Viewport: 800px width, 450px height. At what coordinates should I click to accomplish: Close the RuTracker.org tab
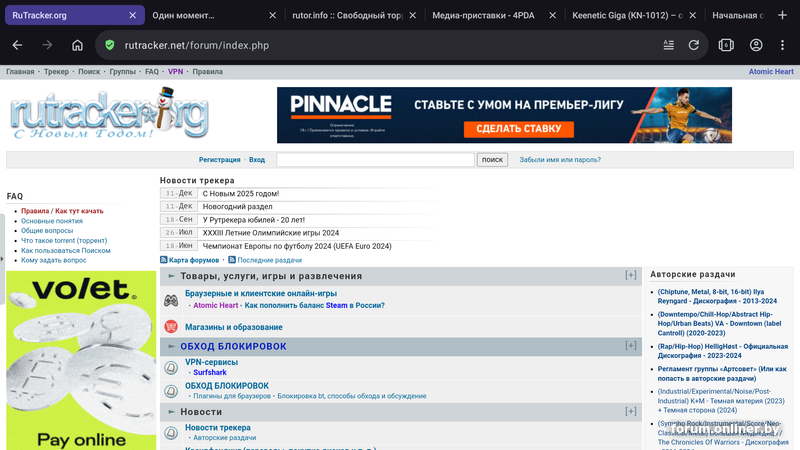point(133,15)
